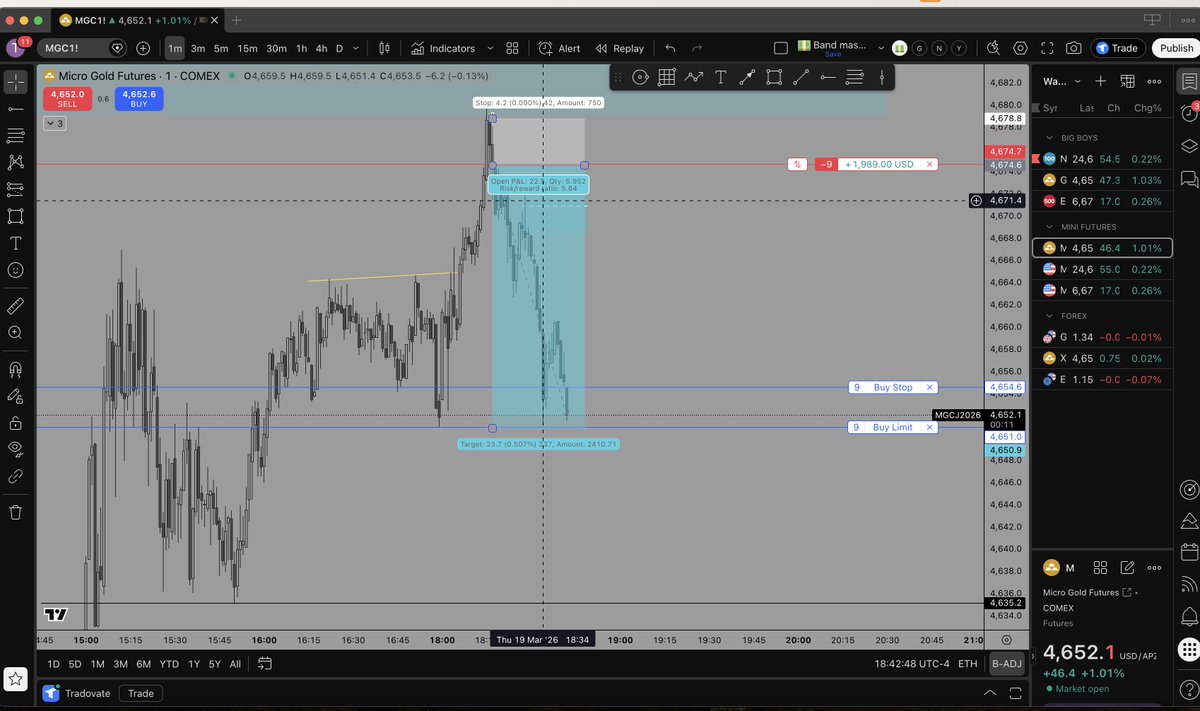This screenshot has height=711, width=1200.
Task: Click the compare or add symbol plus icon
Action: (143, 48)
